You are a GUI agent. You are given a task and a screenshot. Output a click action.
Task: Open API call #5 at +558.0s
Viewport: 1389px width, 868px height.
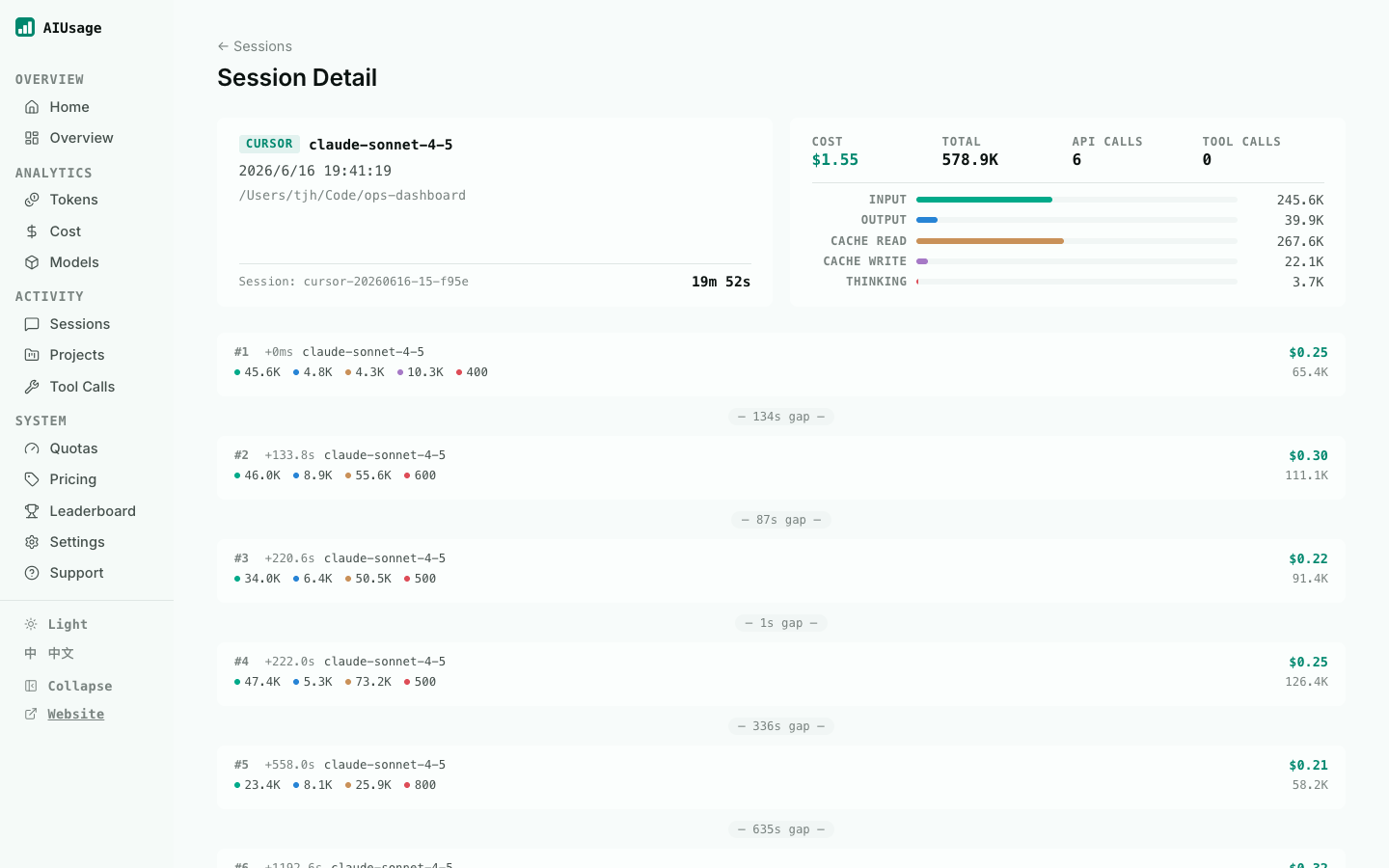point(781,775)
